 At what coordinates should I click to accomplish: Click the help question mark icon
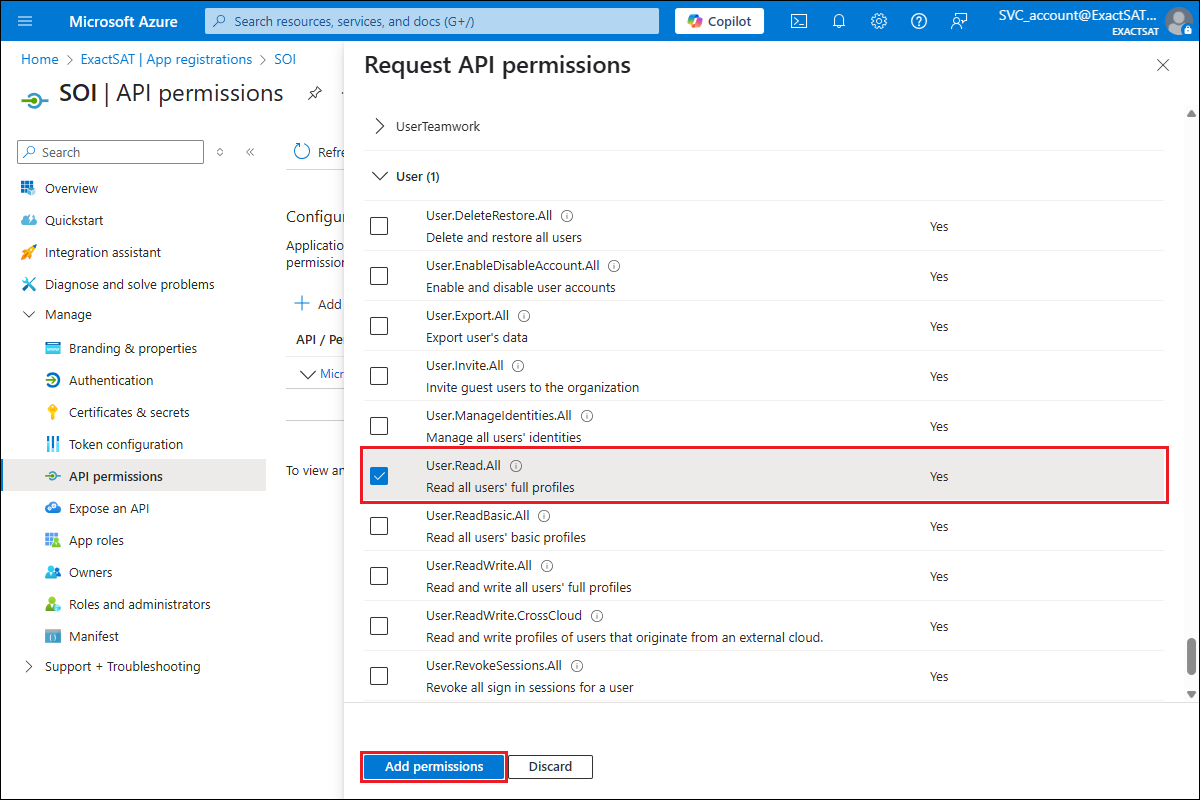[x=919, y=21]
